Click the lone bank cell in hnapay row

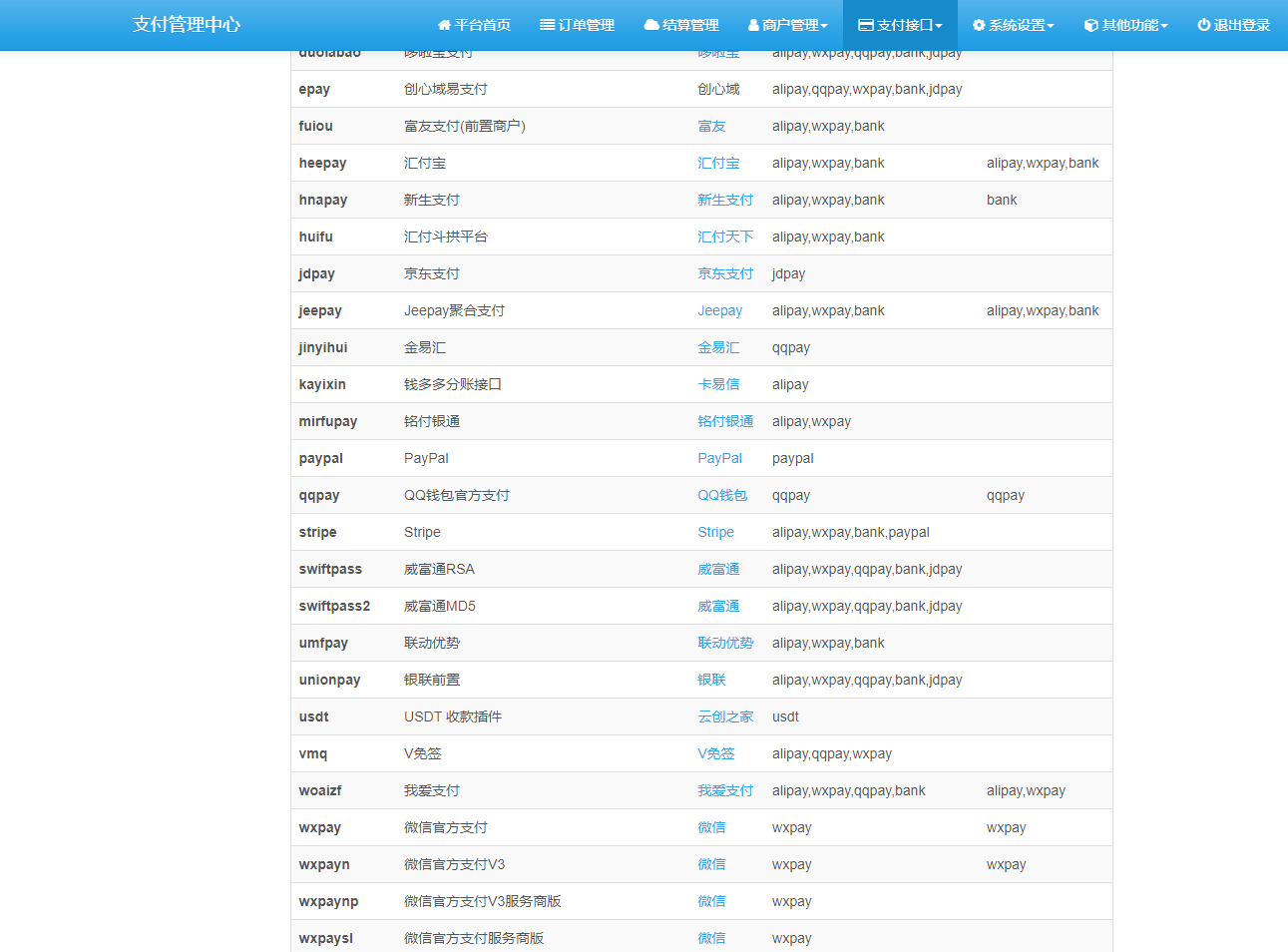(1002, 200)
